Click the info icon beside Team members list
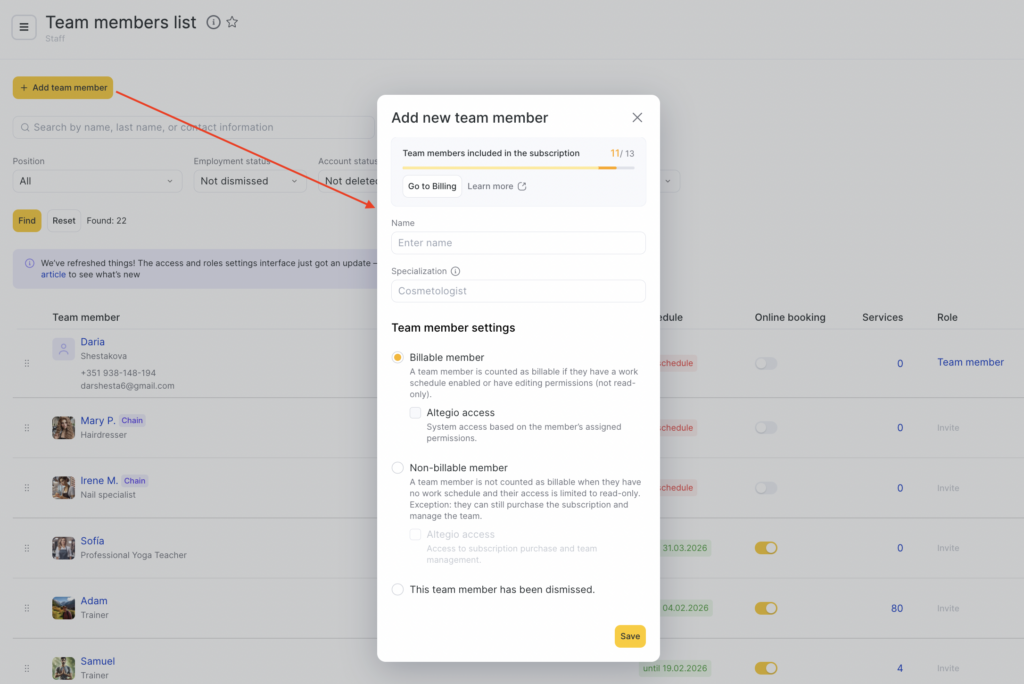 (213, 22)
